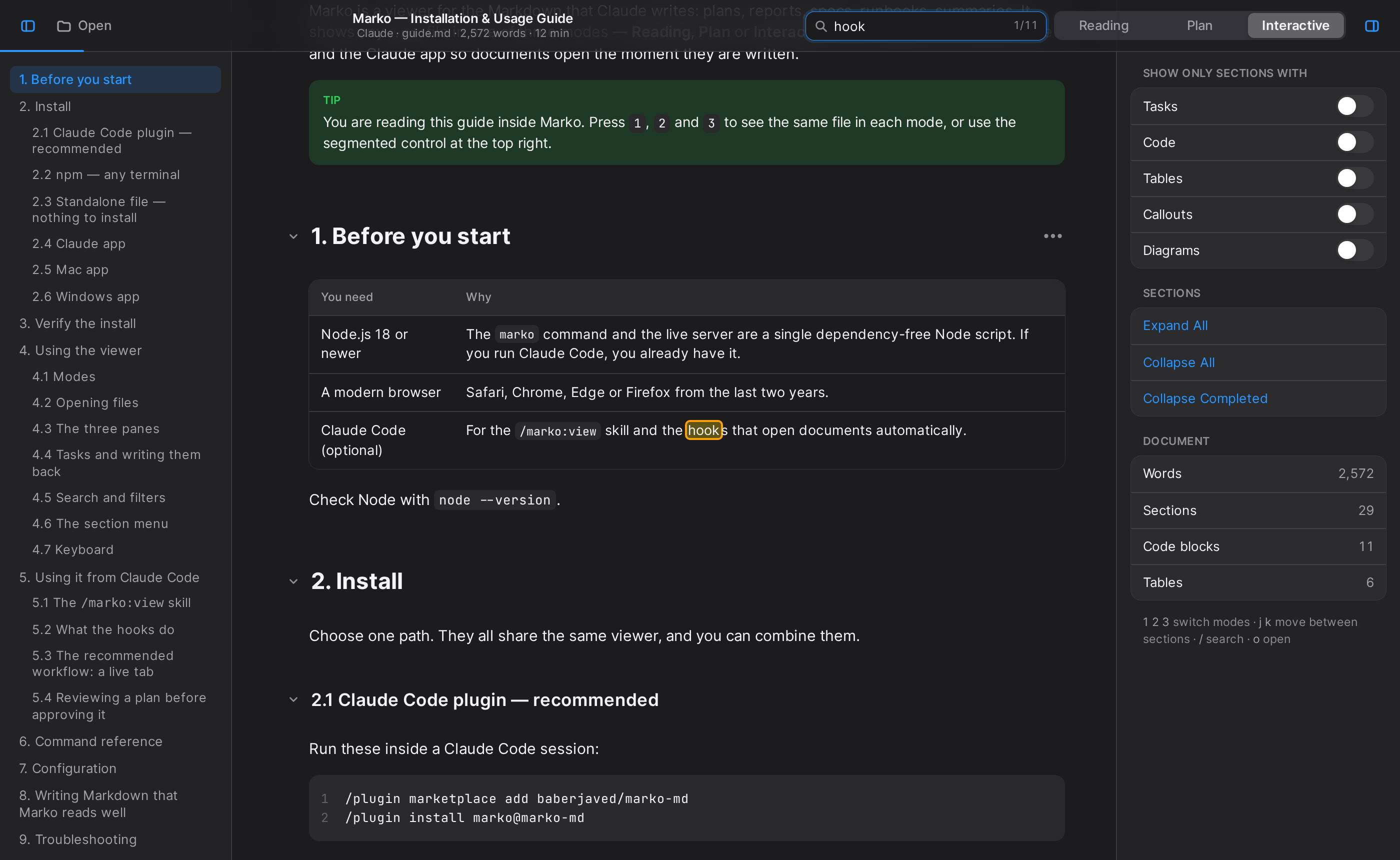This screenshot has height=860, width=1400.
Task: Jump to '4.7 Keyboard'
Action: click(x=115, y=549)
